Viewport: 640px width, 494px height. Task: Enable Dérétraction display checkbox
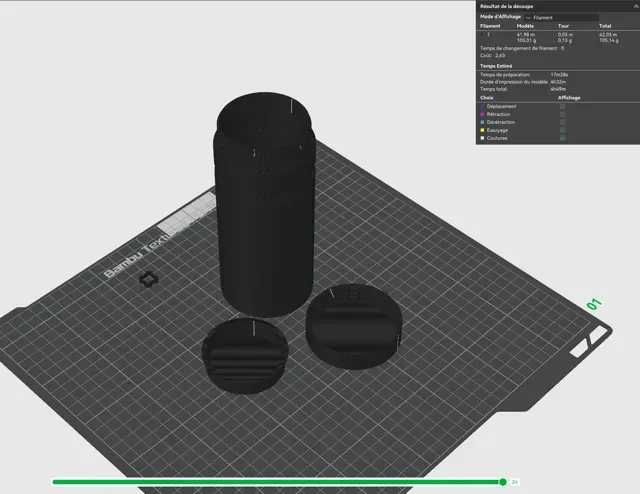(562, 122)
